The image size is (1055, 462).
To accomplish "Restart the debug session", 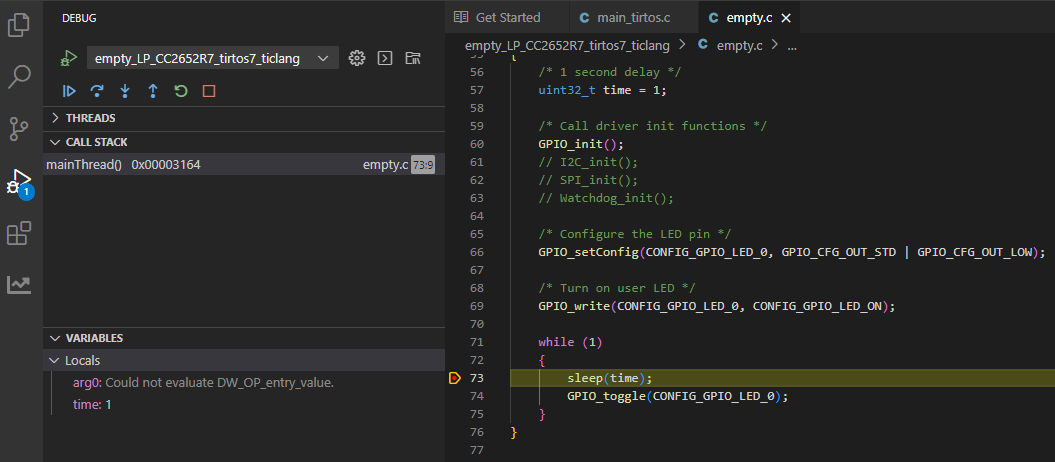I will (181, 91).
